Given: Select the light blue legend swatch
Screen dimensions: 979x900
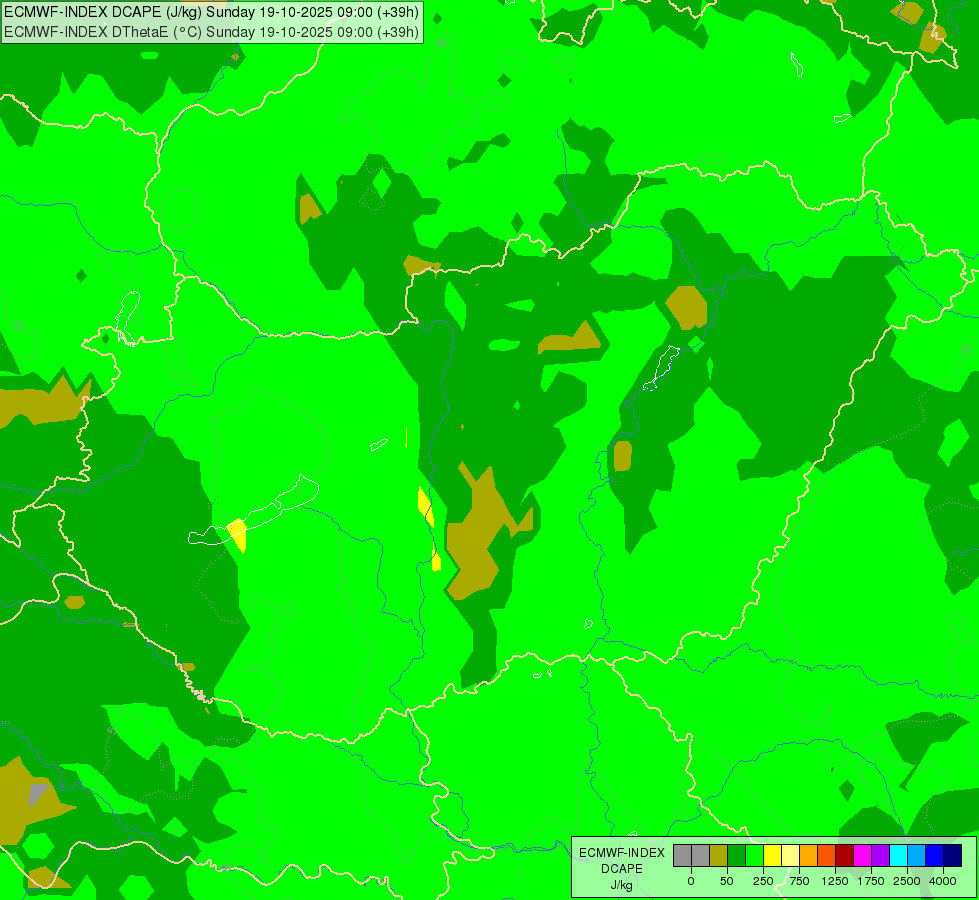Looking at the screenshot, I should pyautogui.click(x=917, y=856).
